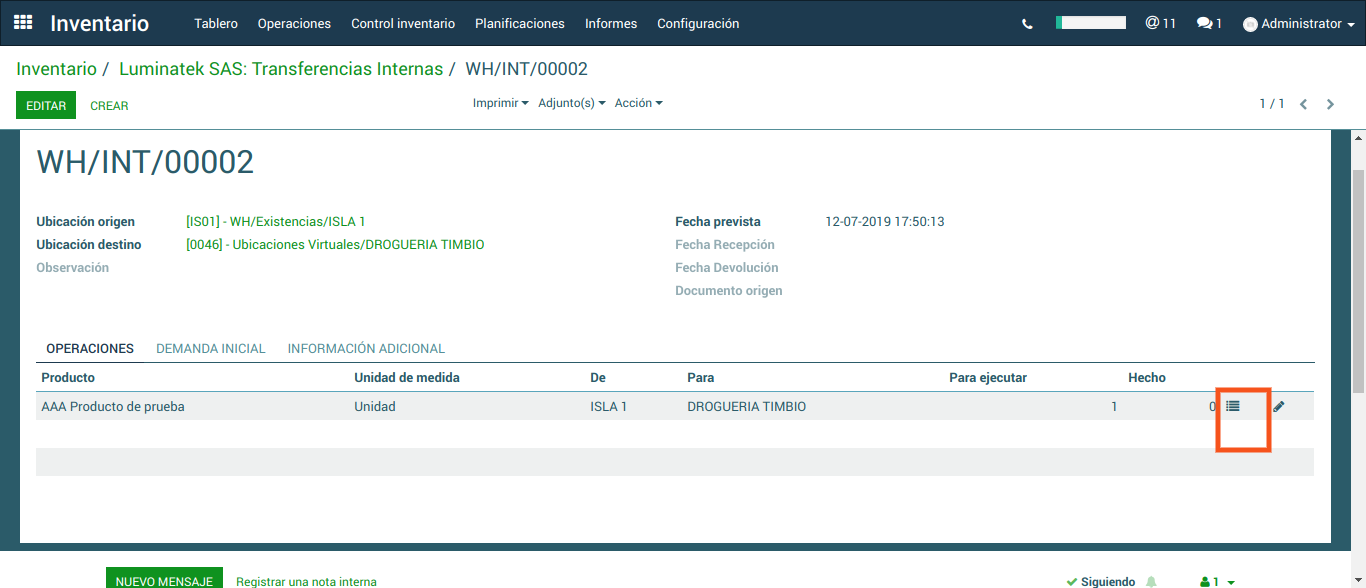Go to next record arrow
1366x588 pixels.
pyautogui.click(x=1330, y=104)
